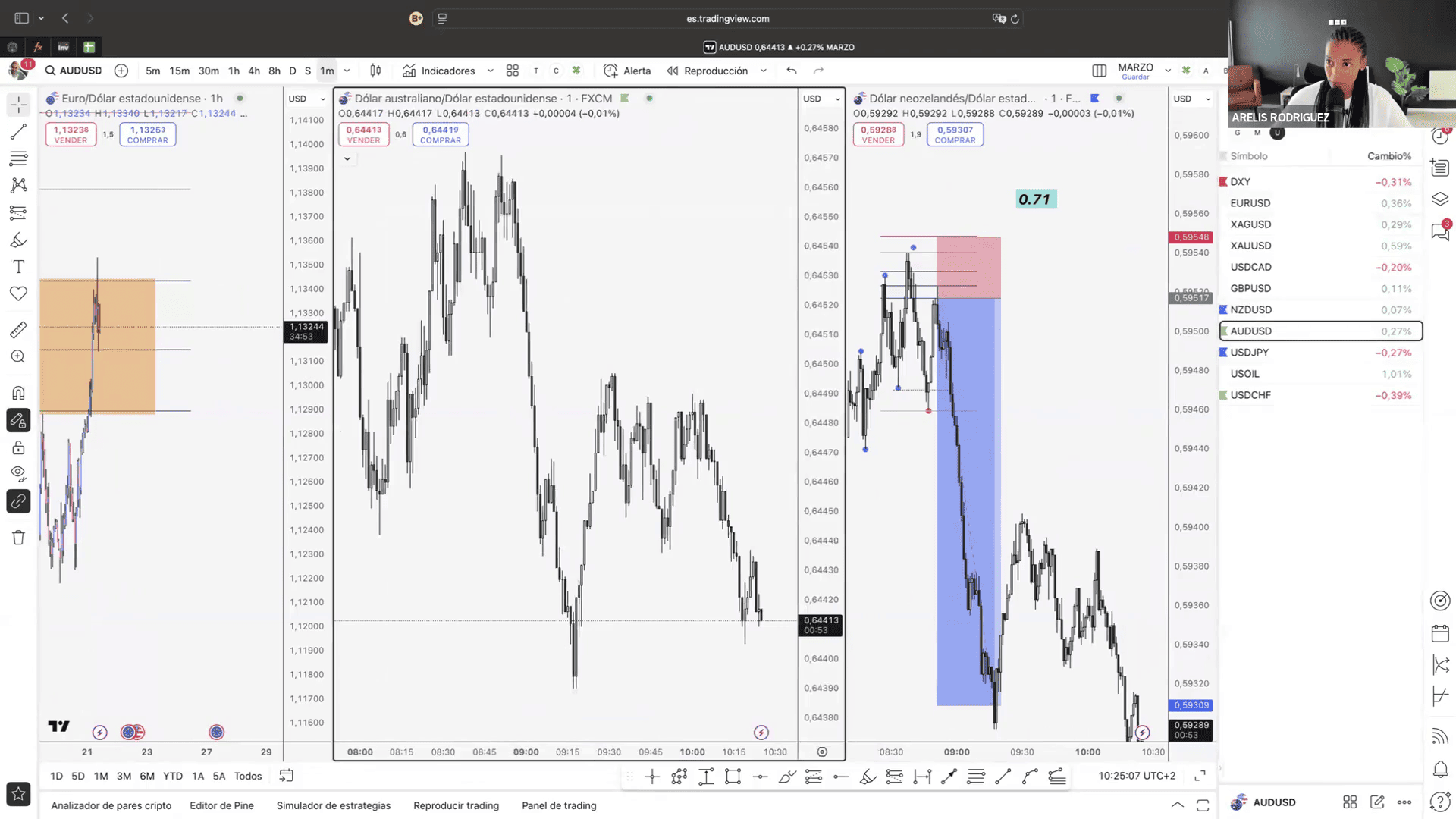Open the Simulador de estrategias tab
The width and height of the screenshot is (1456, 819).
[x=333, y=805]
